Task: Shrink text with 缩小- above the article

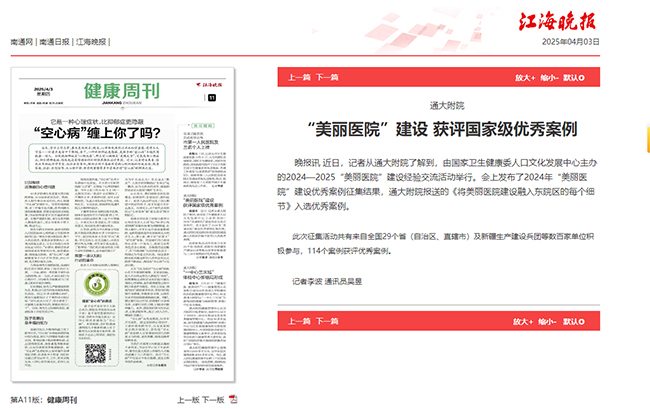Action: coord(550,76)
